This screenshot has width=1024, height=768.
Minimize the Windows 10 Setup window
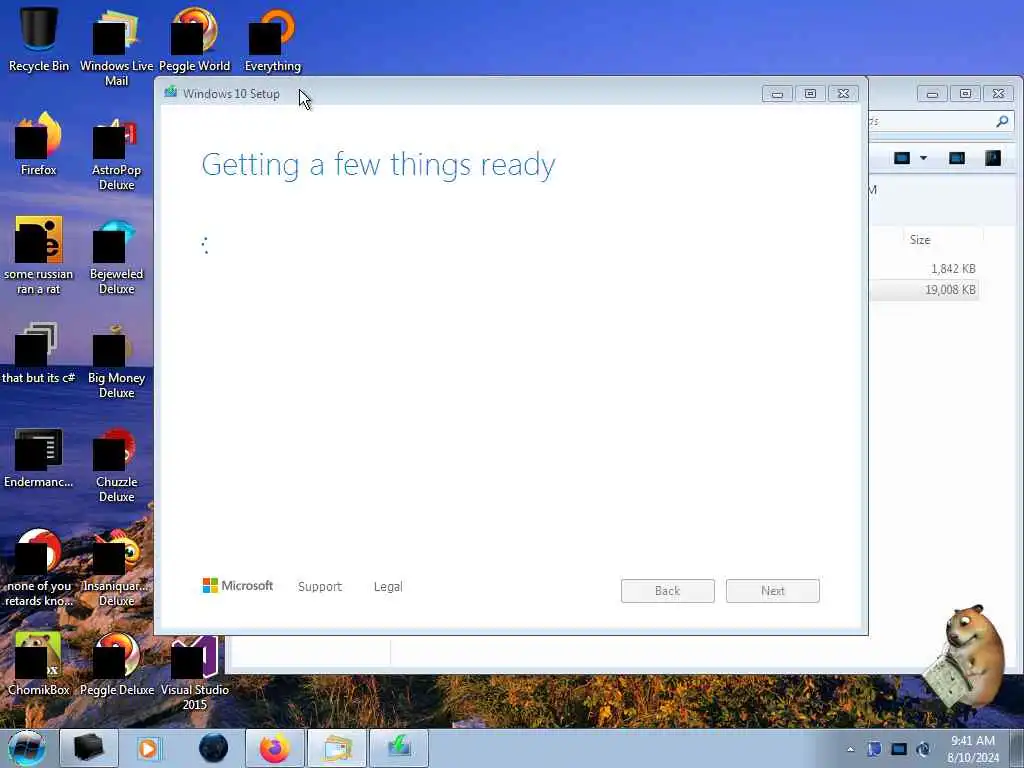[777, 94]
